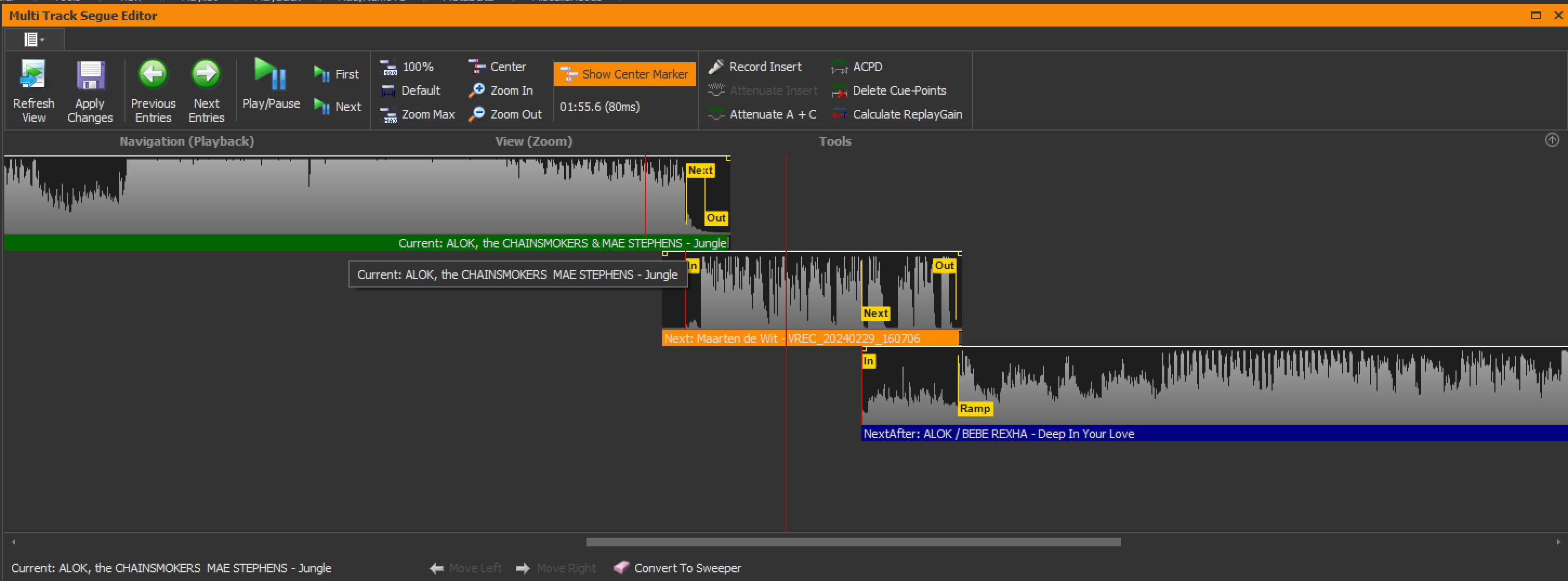Go to Next Entries green arrow
Screen dimensions: 1568x581
206,74
